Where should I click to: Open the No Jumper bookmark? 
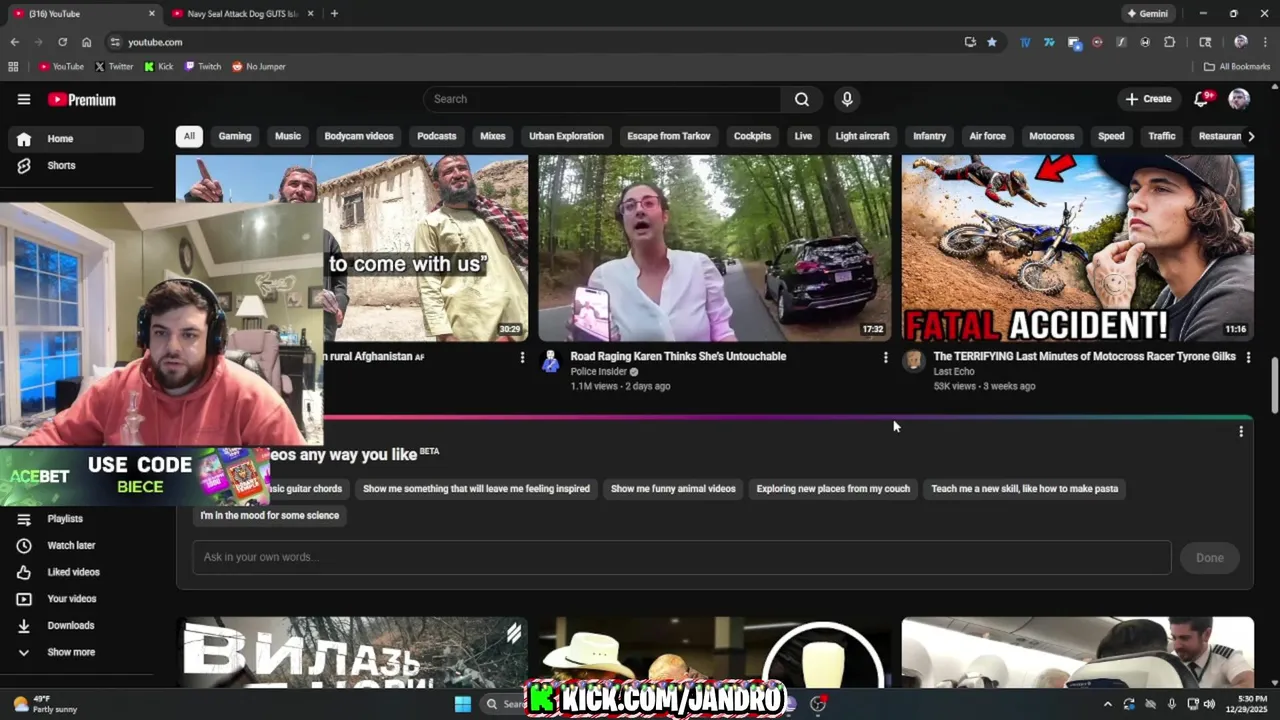pos(259,67)
